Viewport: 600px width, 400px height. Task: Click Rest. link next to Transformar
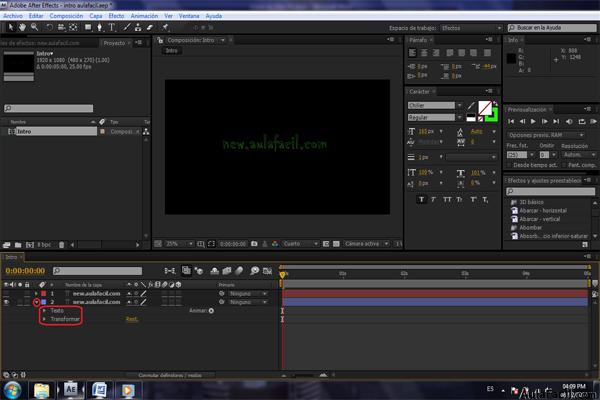coord(132,319)
